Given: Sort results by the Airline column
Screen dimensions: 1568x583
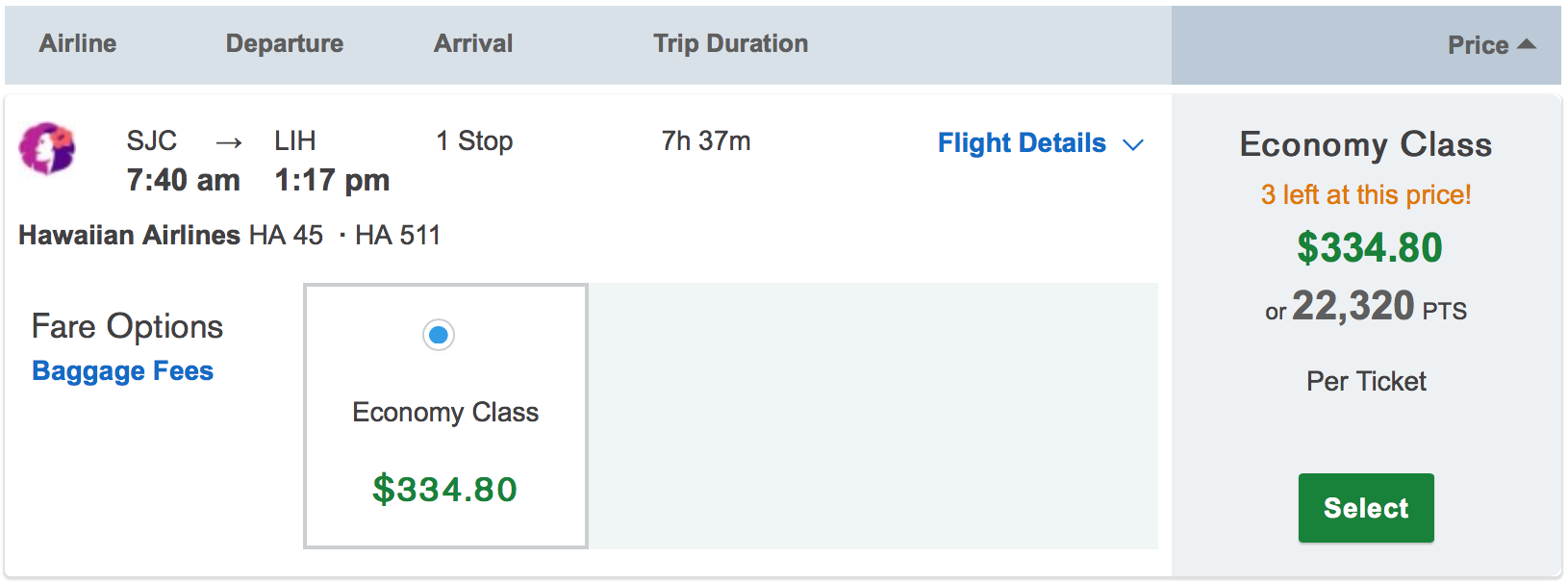Looking at the screenshot, I should (x=78, y=43).
